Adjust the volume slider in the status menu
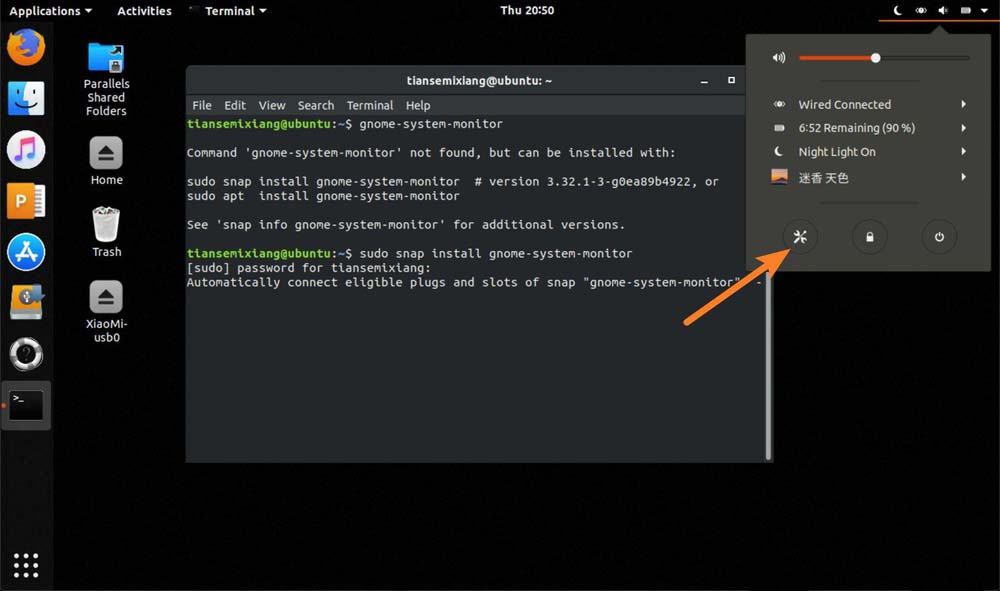The image size is (1000, 591). point(884,58)
